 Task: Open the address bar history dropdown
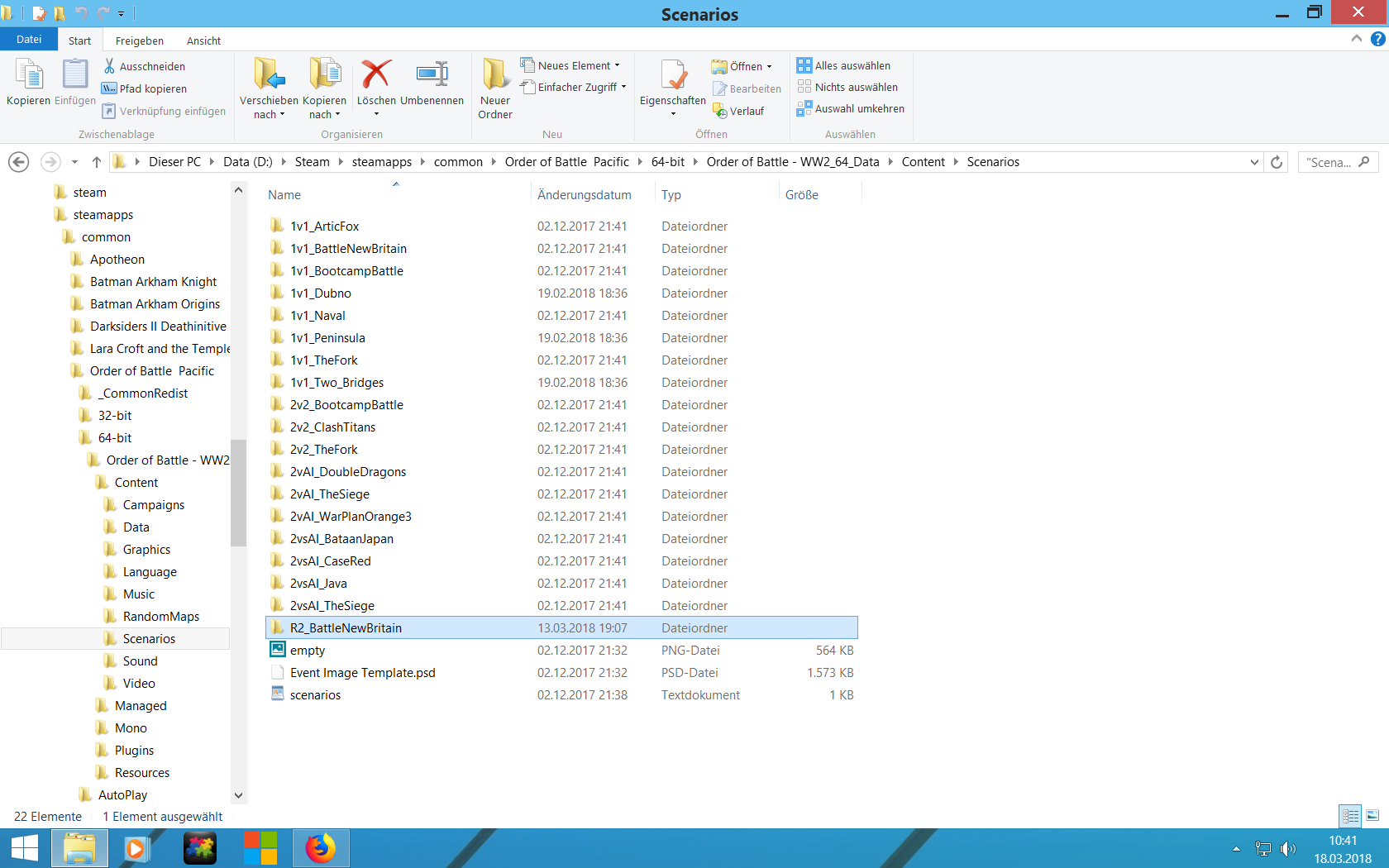[1255, 162]
